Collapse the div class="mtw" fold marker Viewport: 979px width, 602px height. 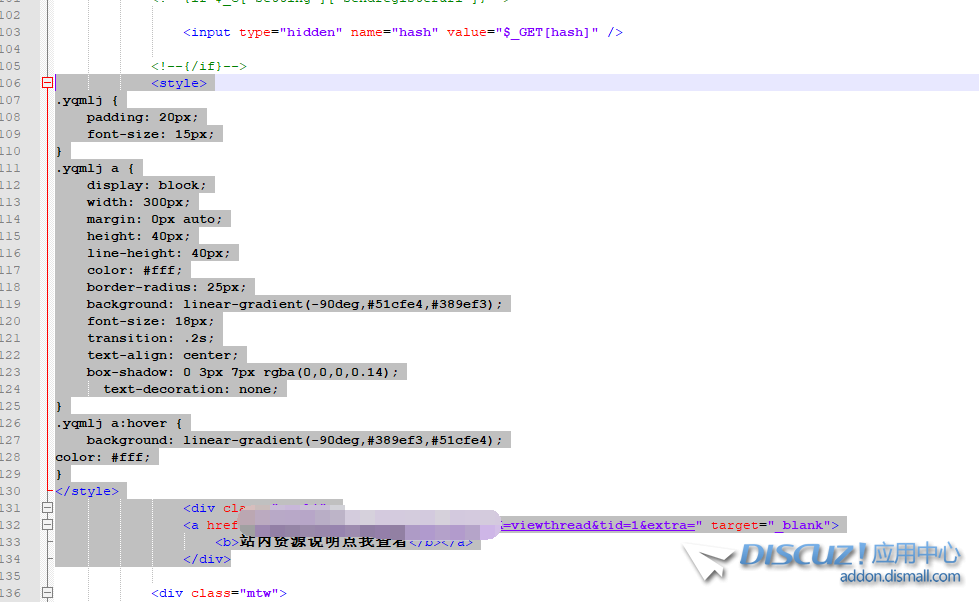[47, 593]
